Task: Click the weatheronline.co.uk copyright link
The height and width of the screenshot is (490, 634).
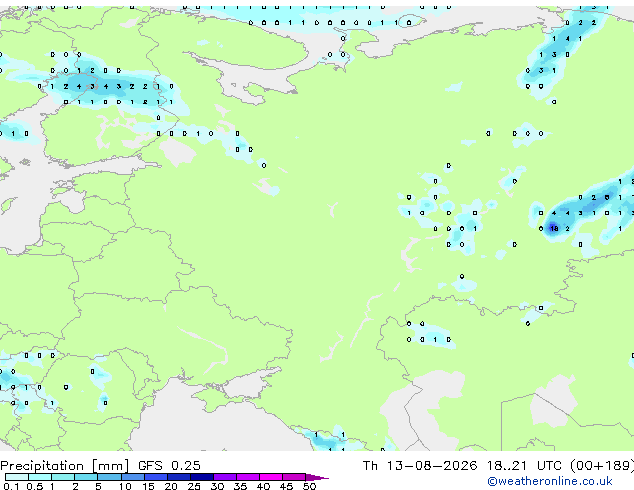Action: tap(550, 481)
